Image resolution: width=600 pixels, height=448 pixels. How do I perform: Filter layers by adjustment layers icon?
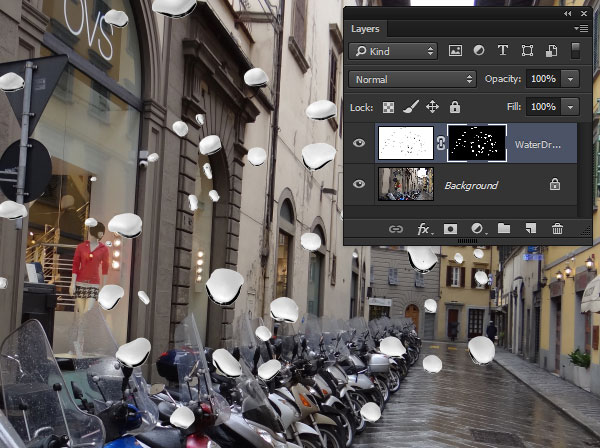click(478, 51)
